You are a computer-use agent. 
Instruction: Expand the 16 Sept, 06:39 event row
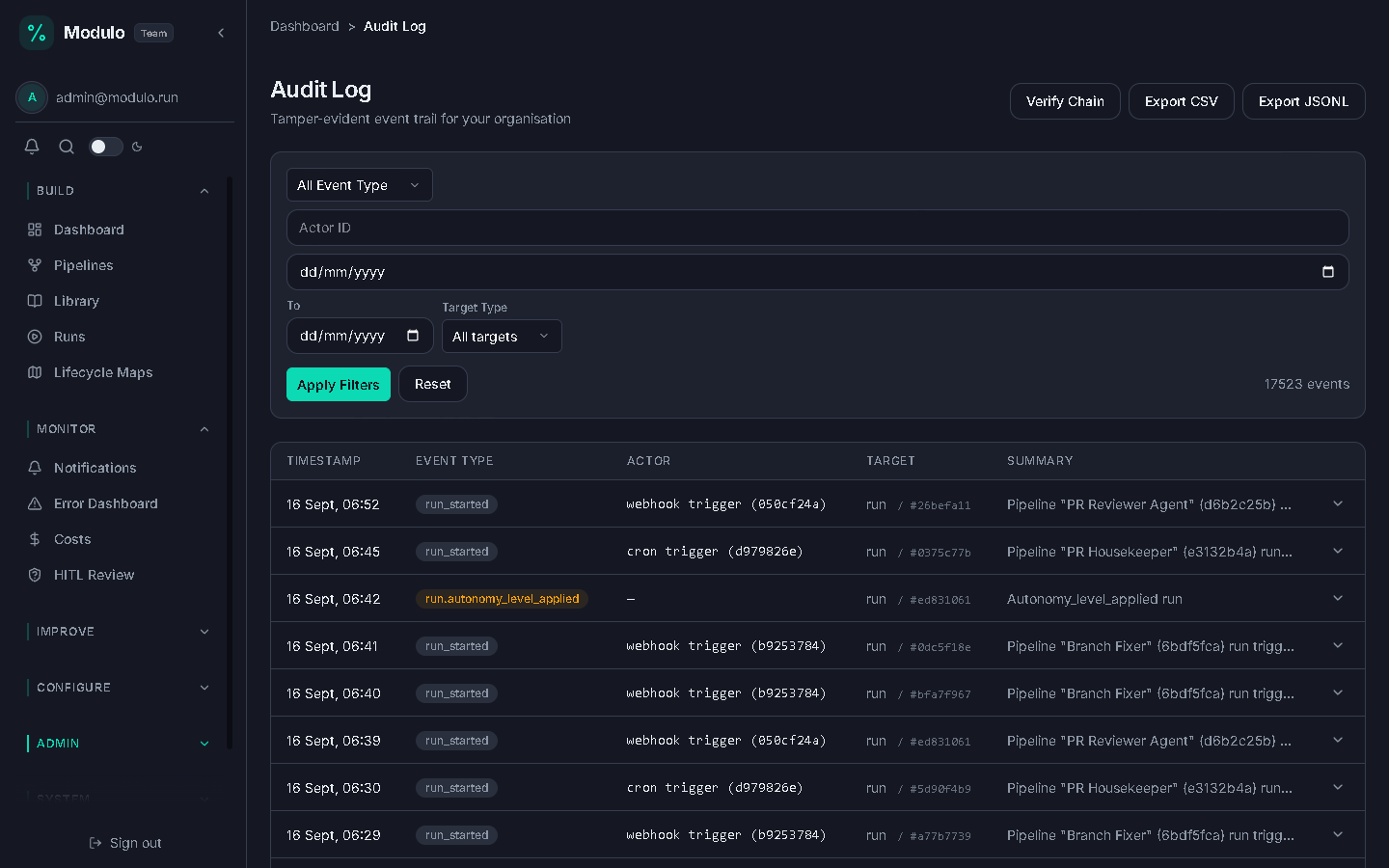coord(1338,740)
